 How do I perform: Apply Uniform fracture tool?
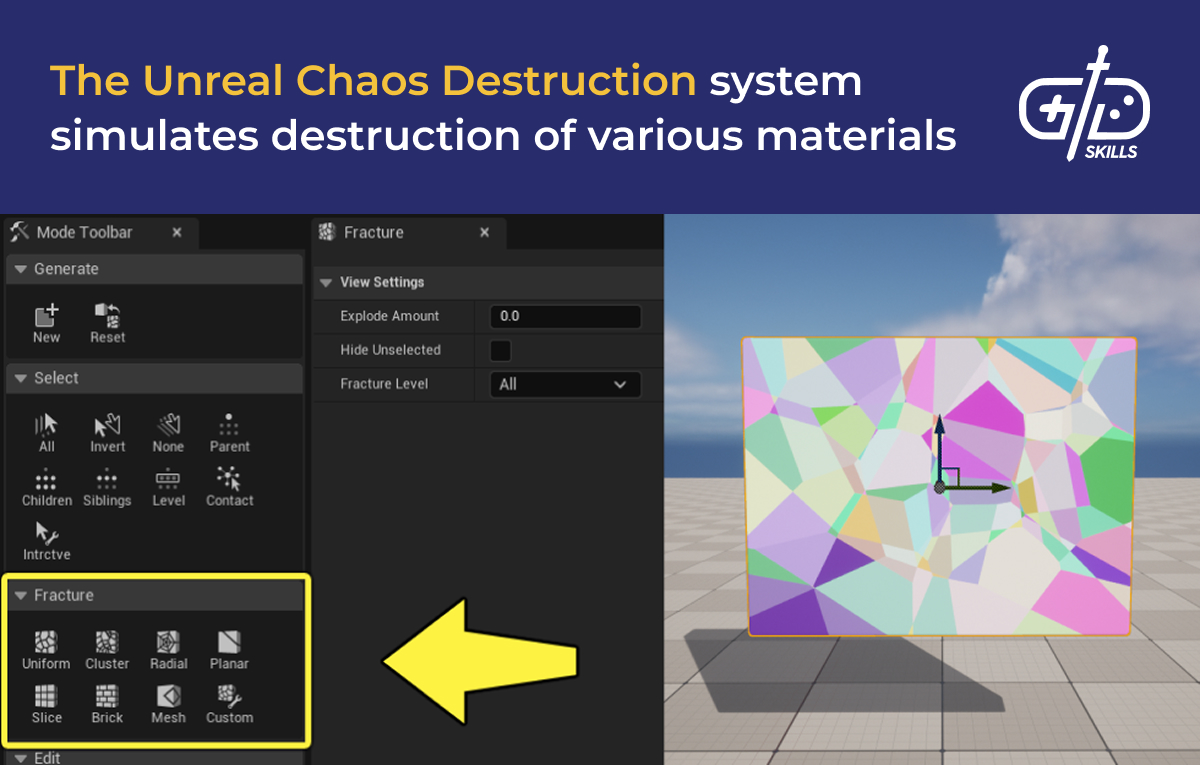tap(46, 650)
